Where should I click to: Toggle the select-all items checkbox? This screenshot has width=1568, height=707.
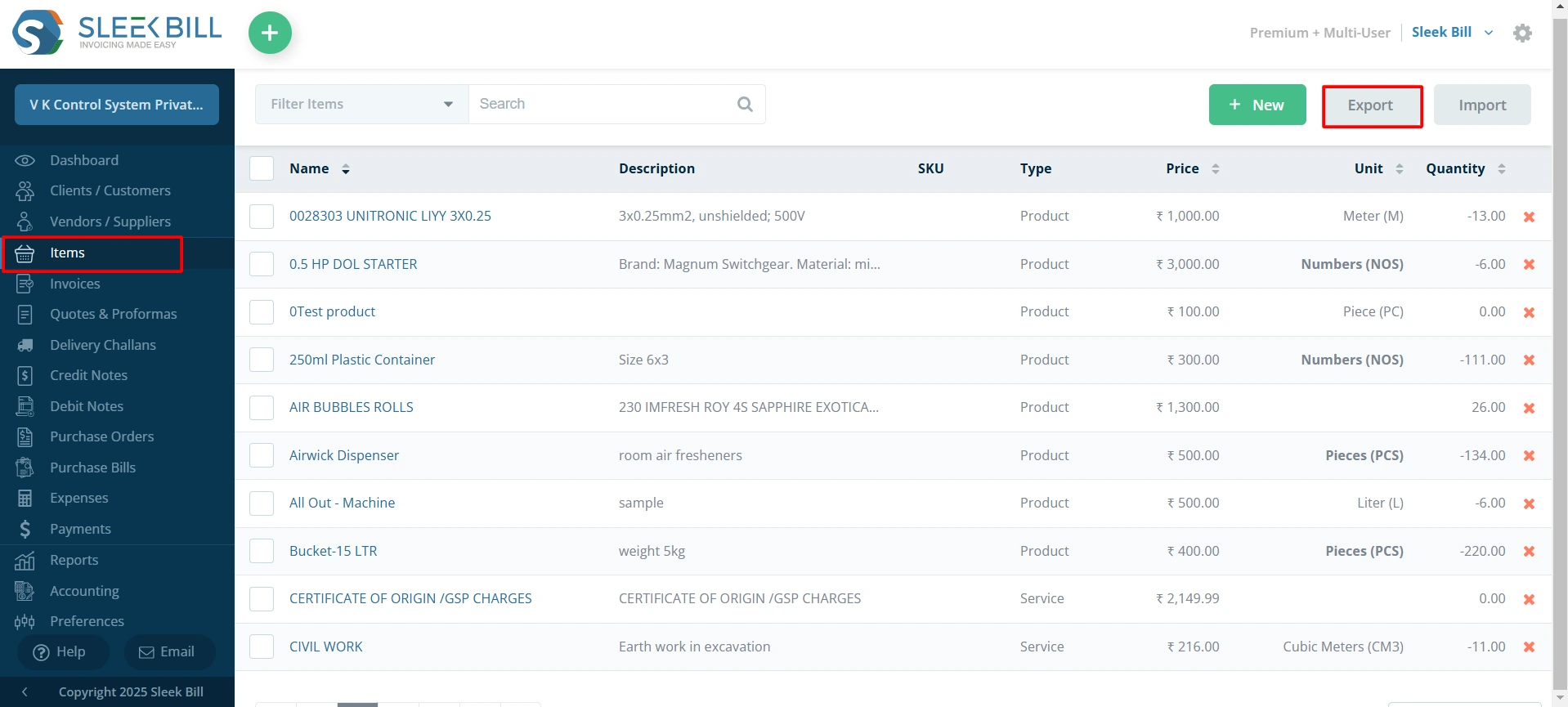(x=262, y=168)
